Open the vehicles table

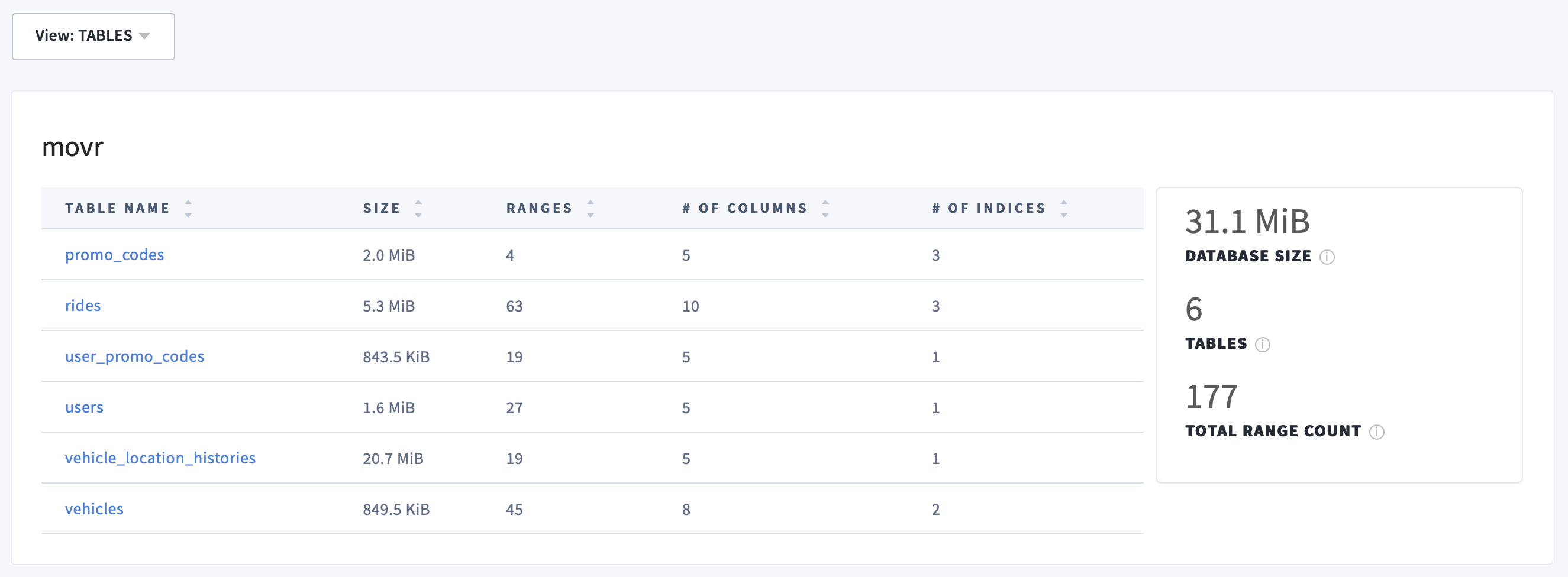(94, 509)
